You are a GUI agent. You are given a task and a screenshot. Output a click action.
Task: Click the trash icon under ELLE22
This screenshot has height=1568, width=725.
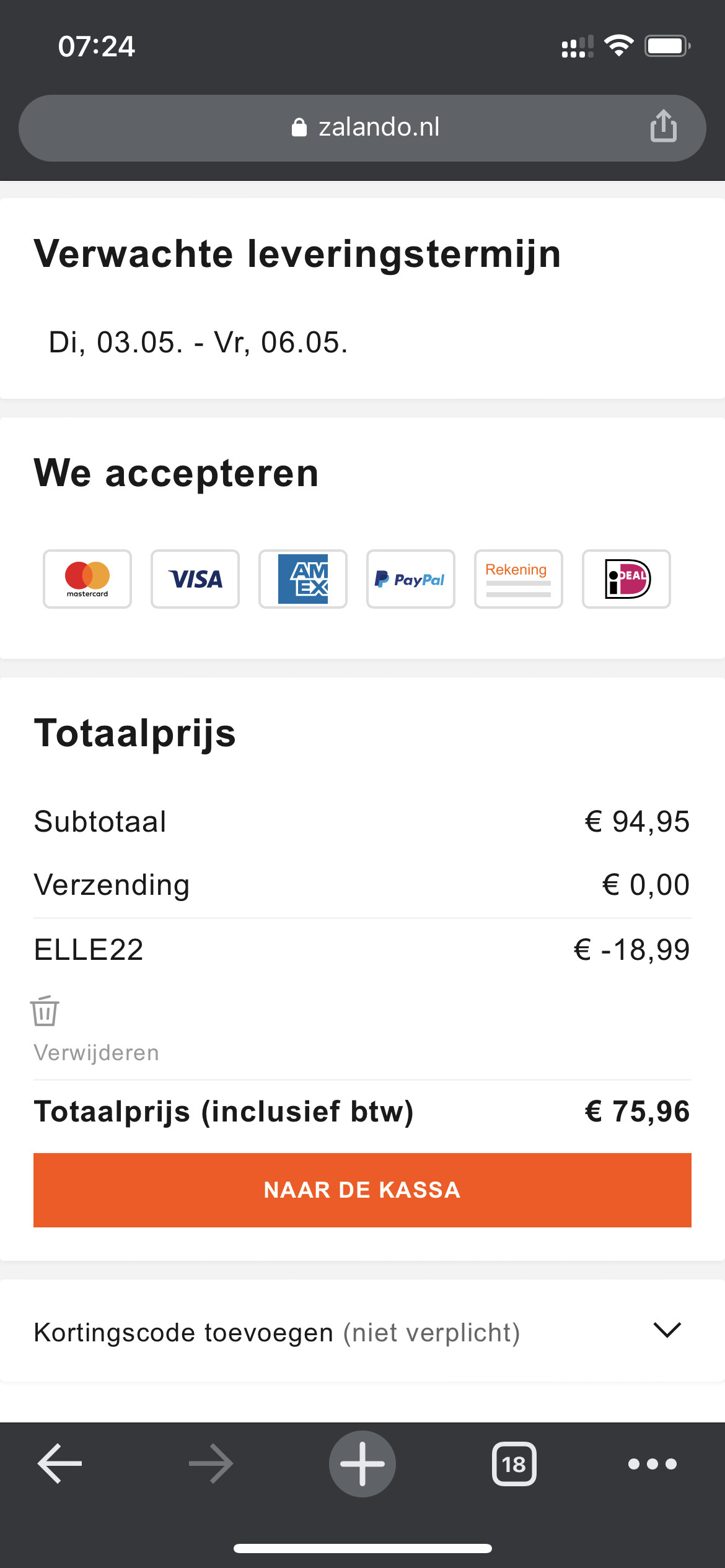pyautogui.click(x=45, y=1011)
